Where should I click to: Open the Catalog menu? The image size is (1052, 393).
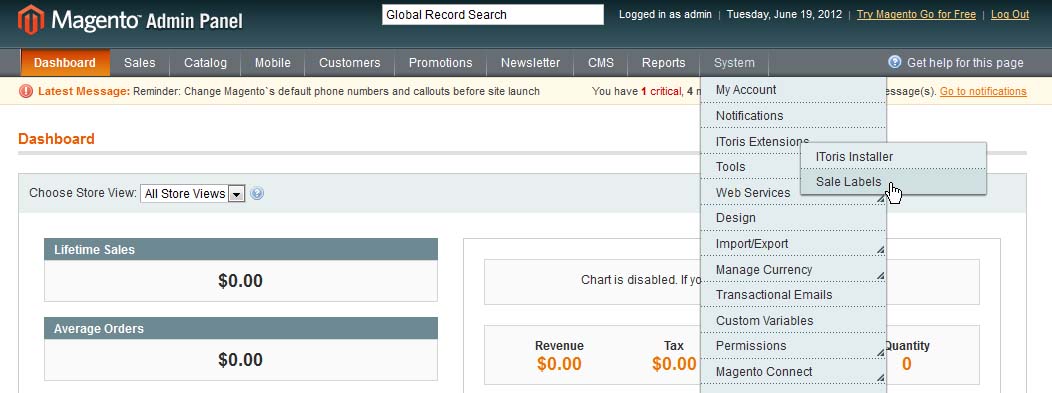[x=205, y=62]
